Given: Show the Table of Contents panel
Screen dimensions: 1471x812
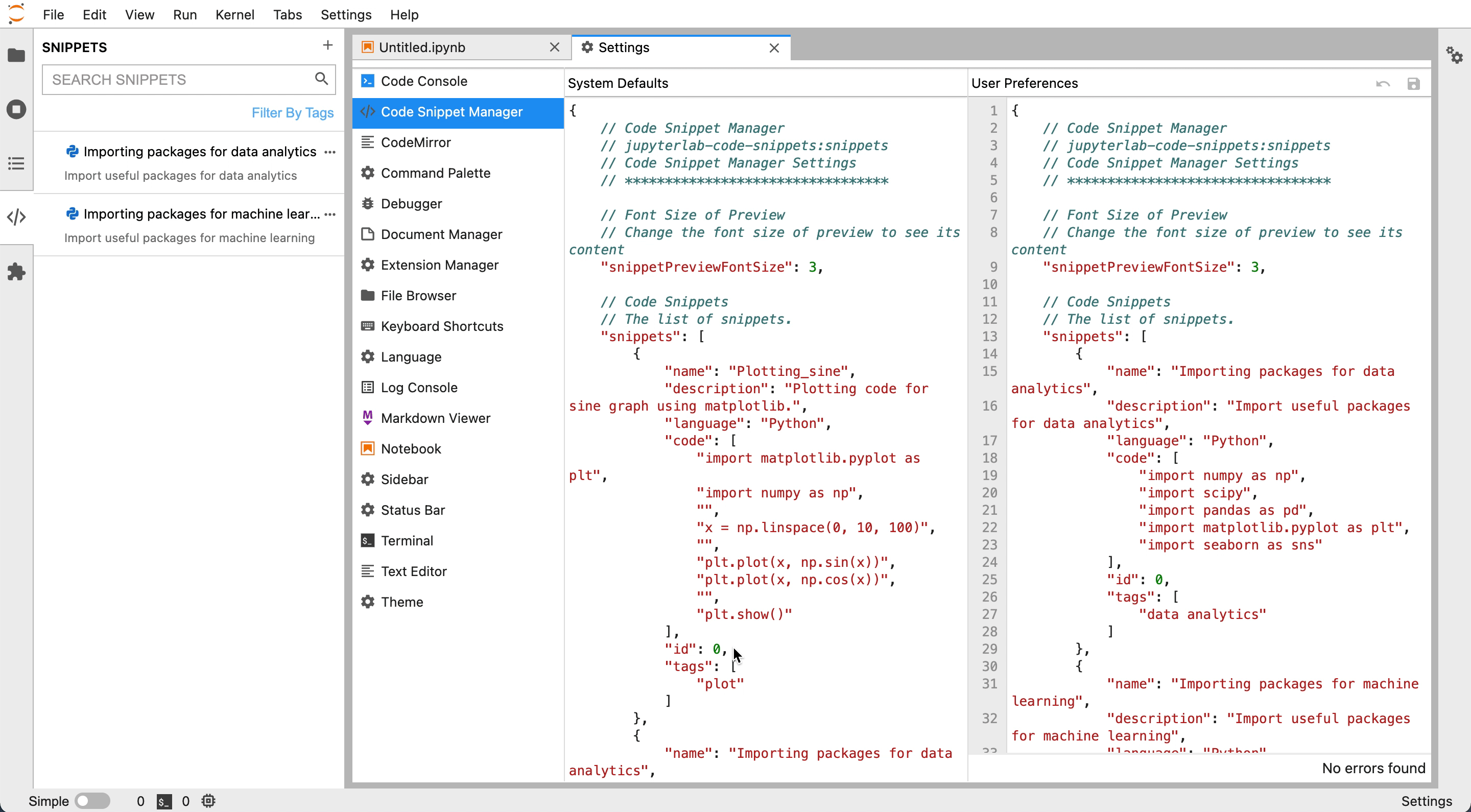Looking at the screenshot, I should click(16, 163).
